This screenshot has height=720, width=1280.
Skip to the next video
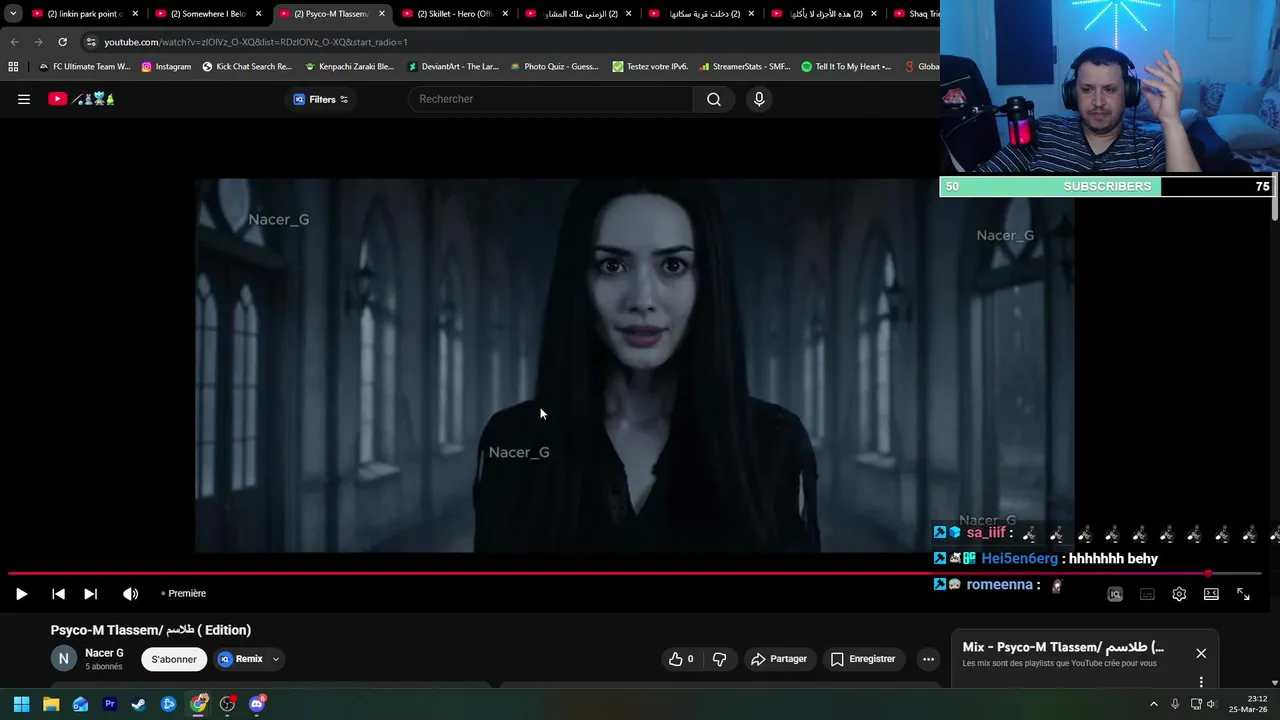[90, 594]
